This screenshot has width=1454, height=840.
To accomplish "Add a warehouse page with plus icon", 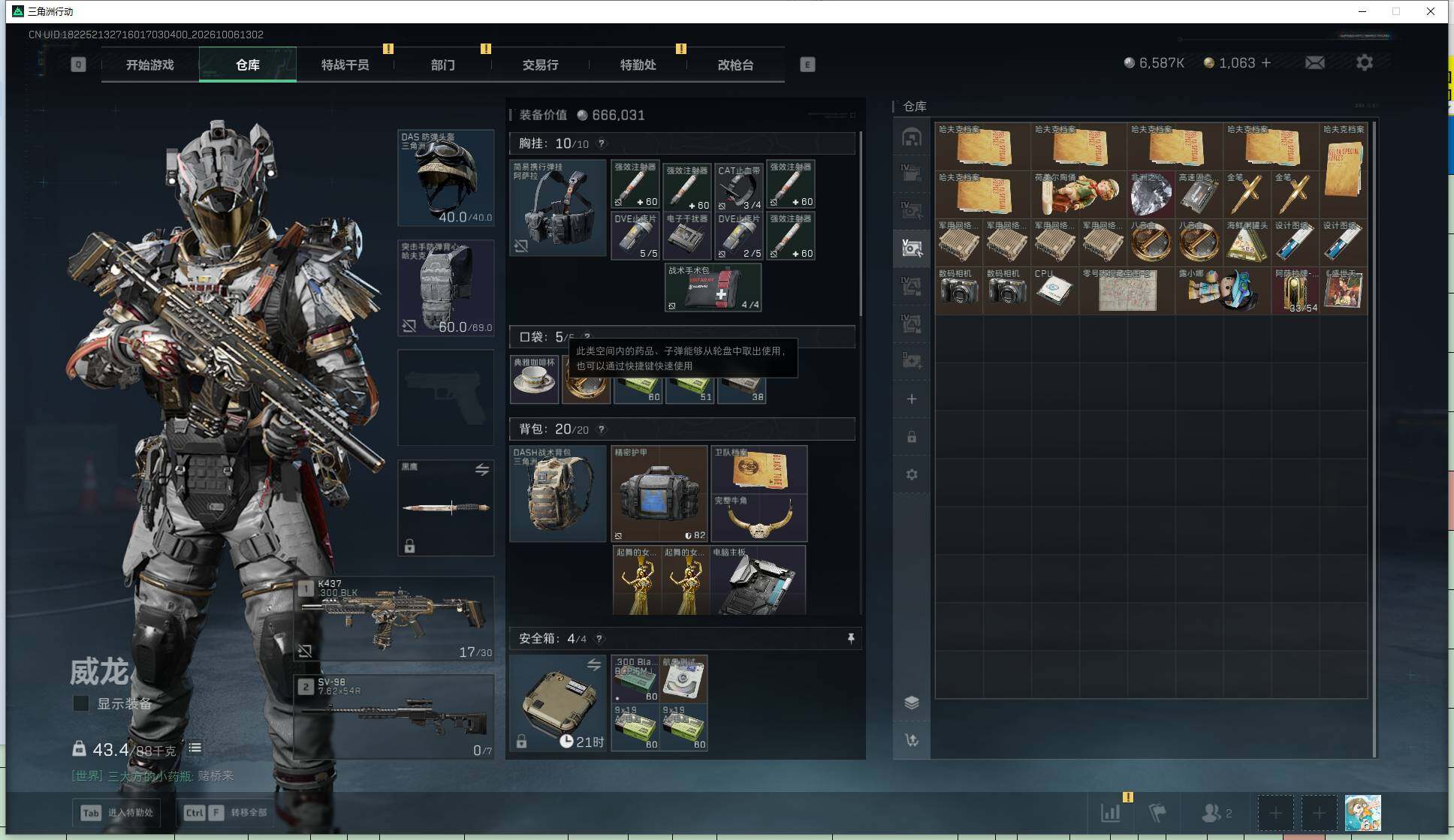I will click(912, 399).
